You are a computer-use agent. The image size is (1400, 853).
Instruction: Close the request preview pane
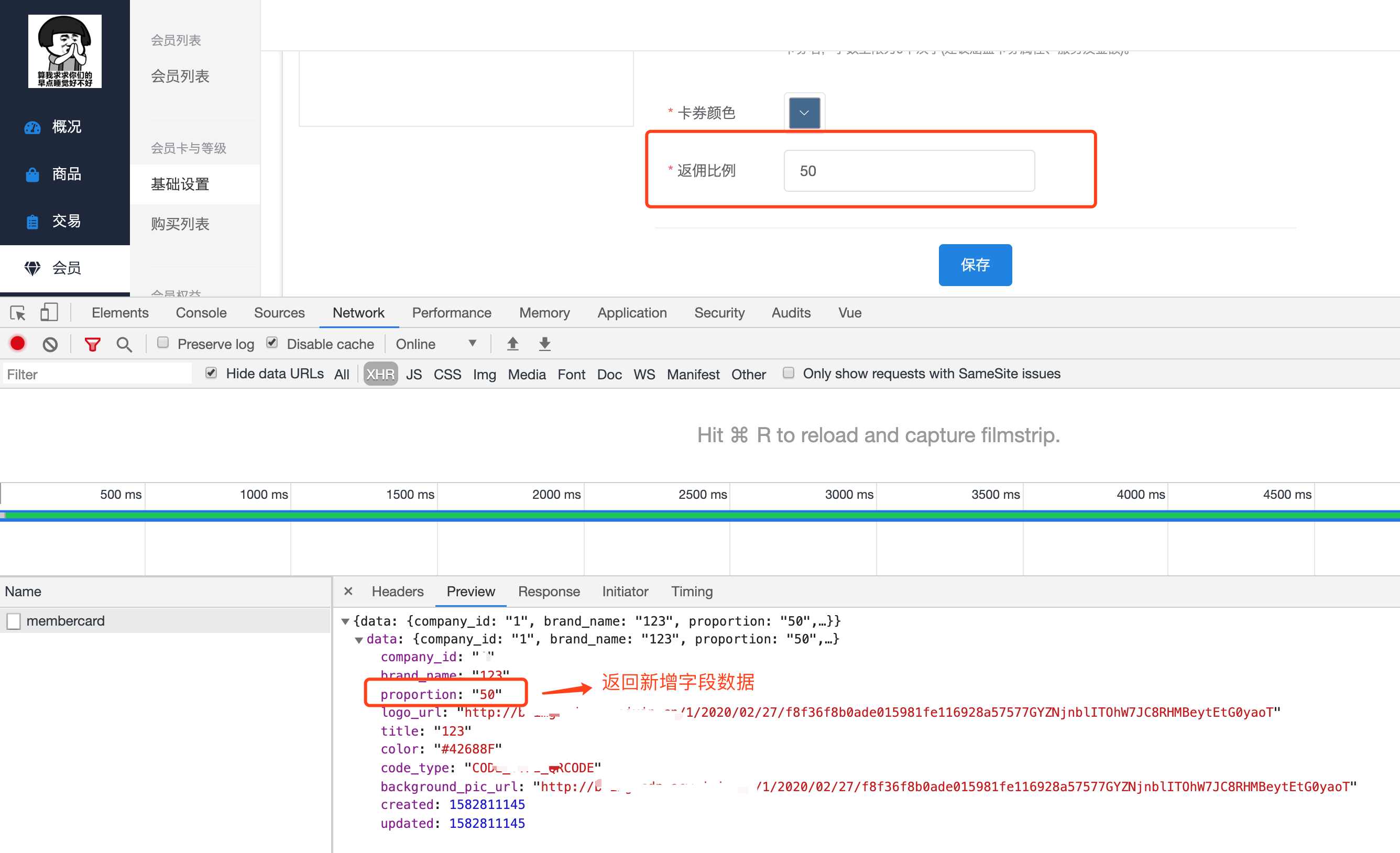(348, 591)
